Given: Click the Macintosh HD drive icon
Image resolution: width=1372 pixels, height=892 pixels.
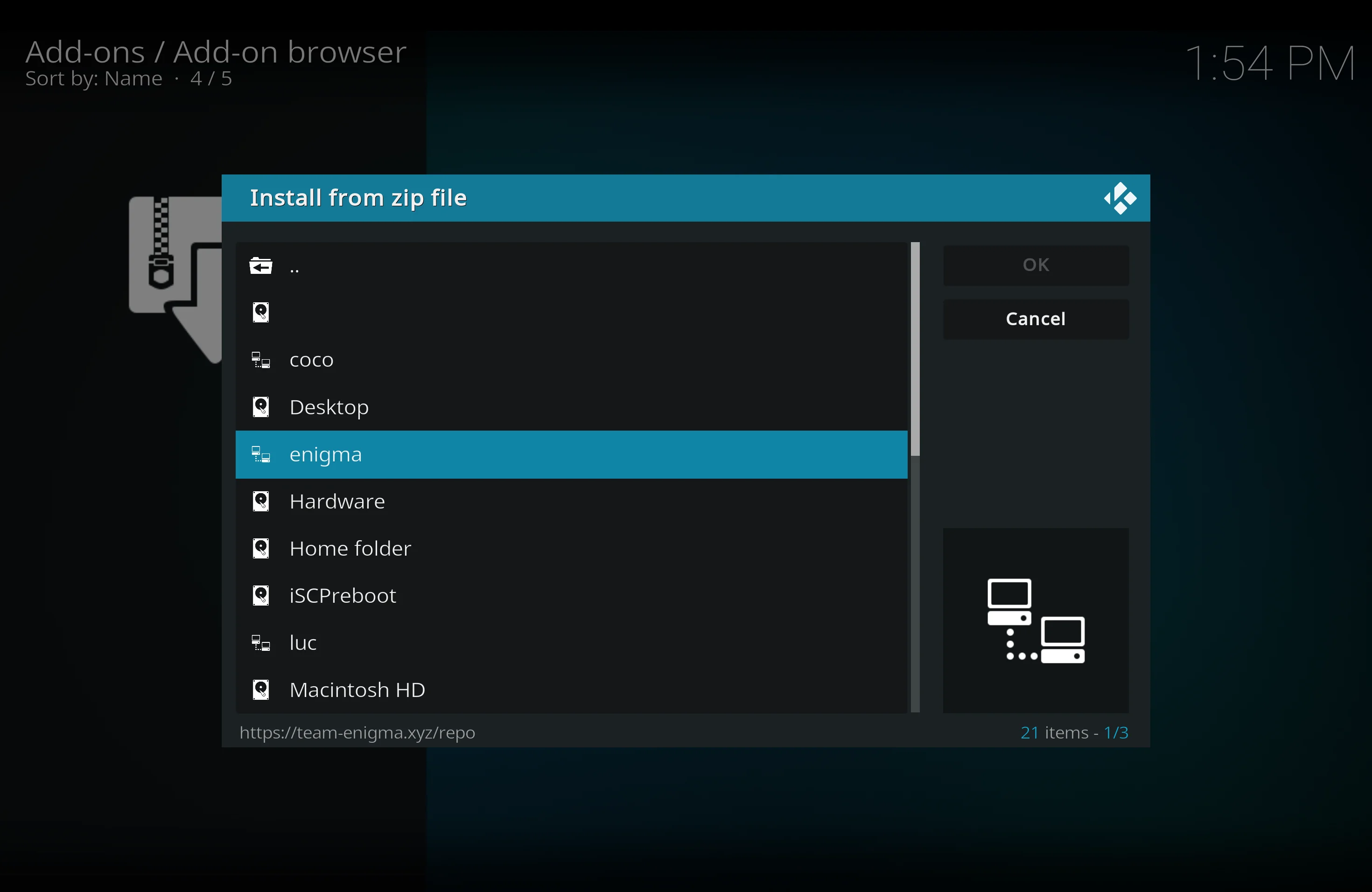Looking at the screenshot, I should coord(260,690).
